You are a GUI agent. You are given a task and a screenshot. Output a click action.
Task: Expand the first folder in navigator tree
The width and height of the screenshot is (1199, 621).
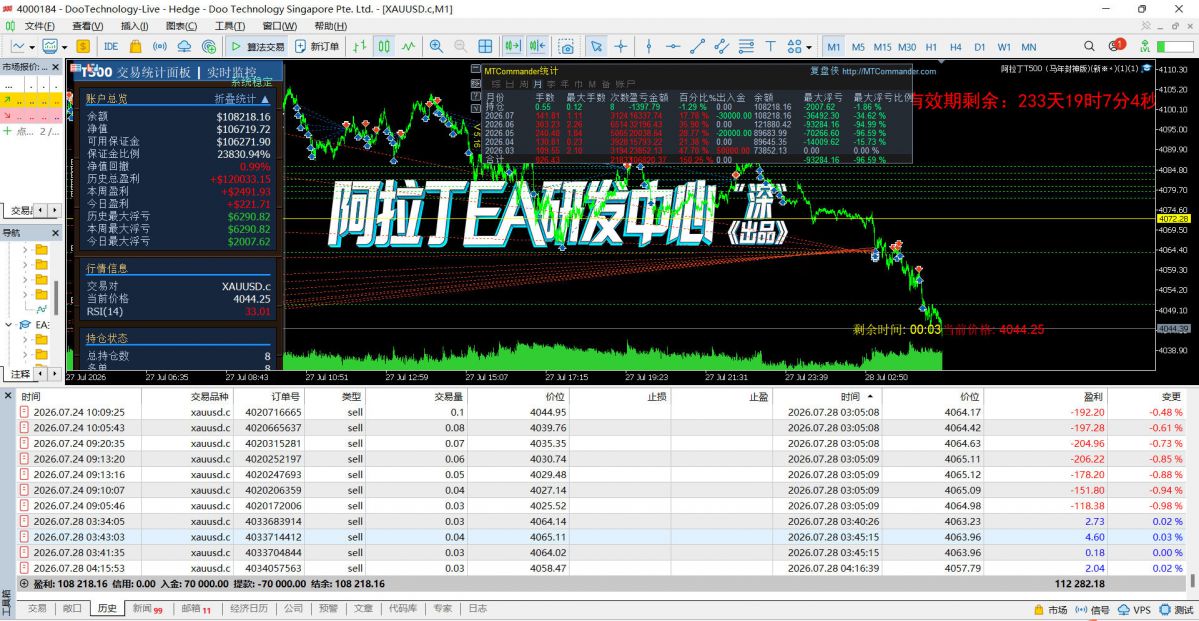25,250
